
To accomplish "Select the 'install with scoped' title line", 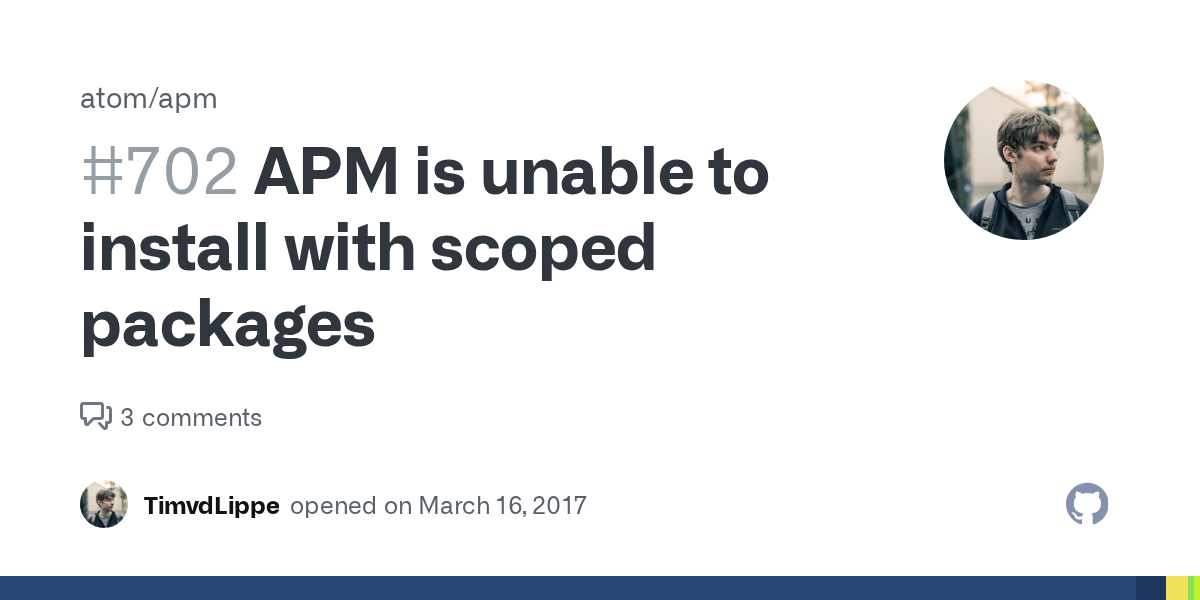I will tap(368, 248).
